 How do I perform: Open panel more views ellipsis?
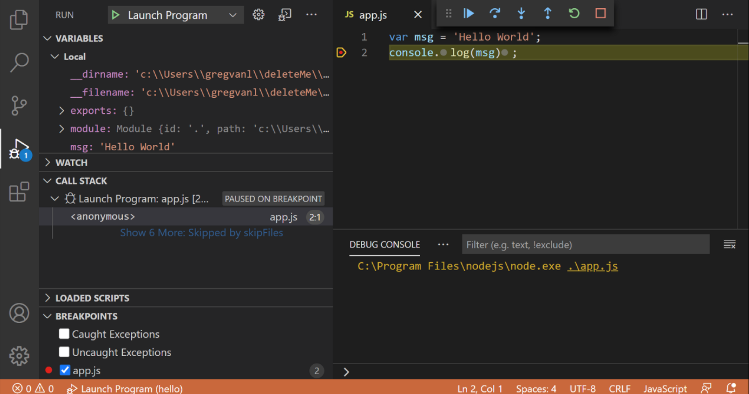click(443, 245)
